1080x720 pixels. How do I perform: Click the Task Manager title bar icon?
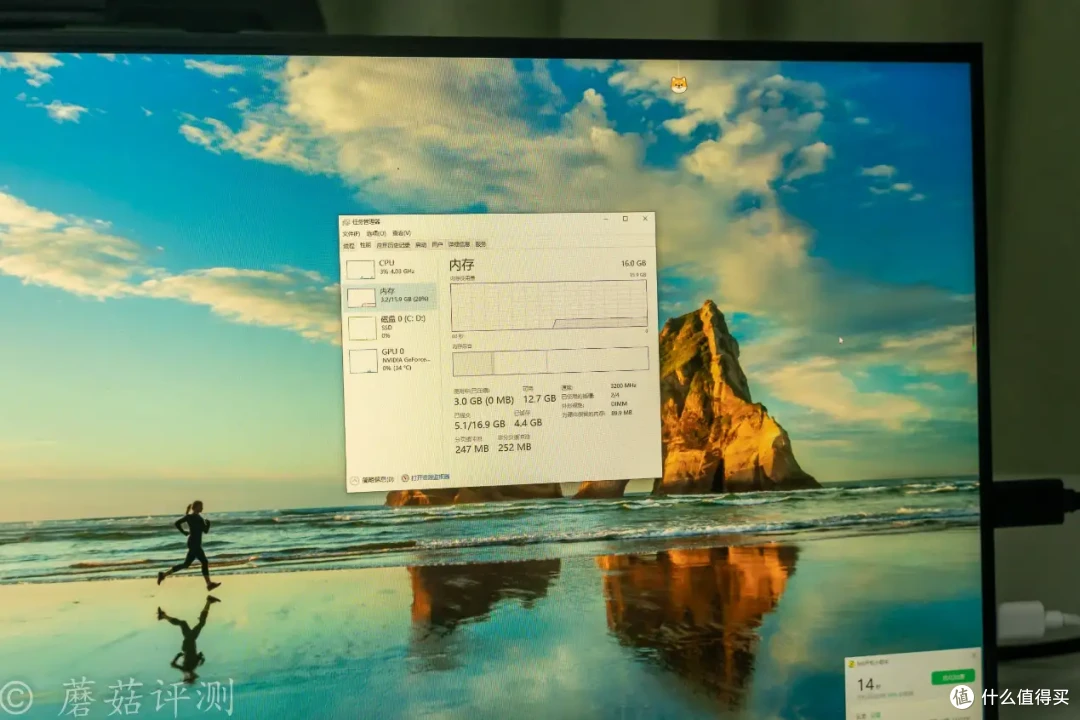(x=346, y=223)
